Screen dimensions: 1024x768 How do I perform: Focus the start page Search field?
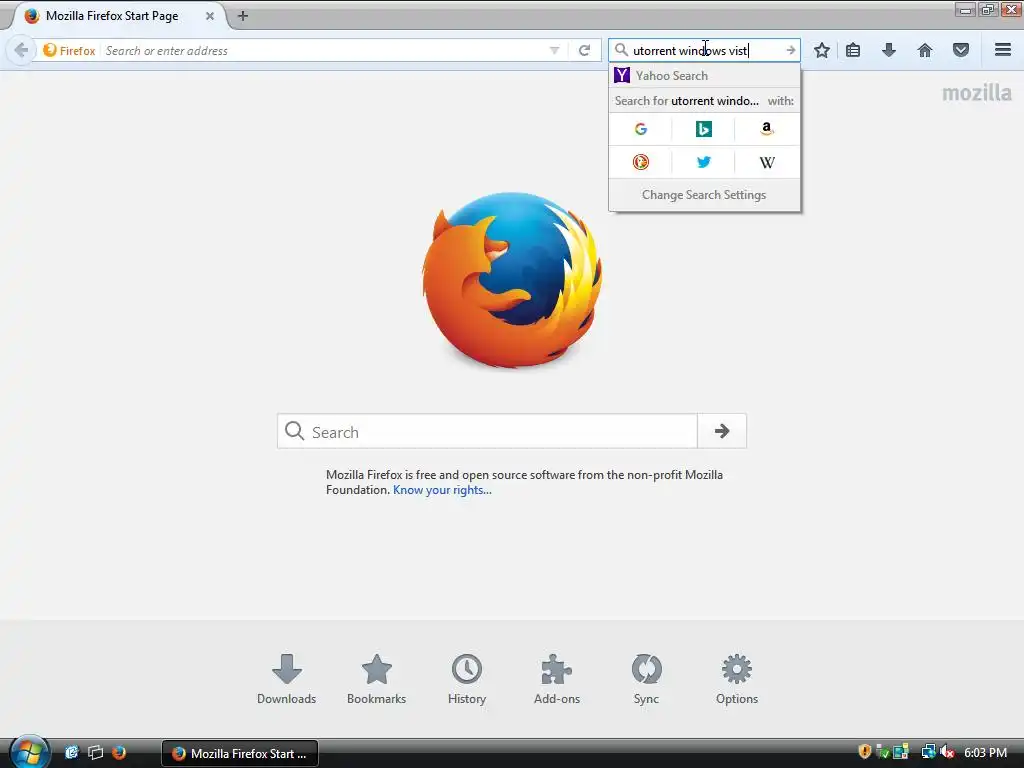487,431
